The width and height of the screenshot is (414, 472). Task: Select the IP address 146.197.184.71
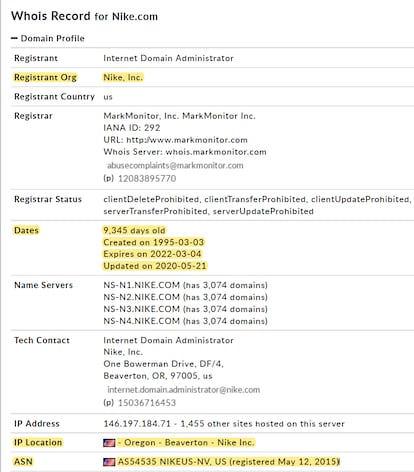(137, 424)
